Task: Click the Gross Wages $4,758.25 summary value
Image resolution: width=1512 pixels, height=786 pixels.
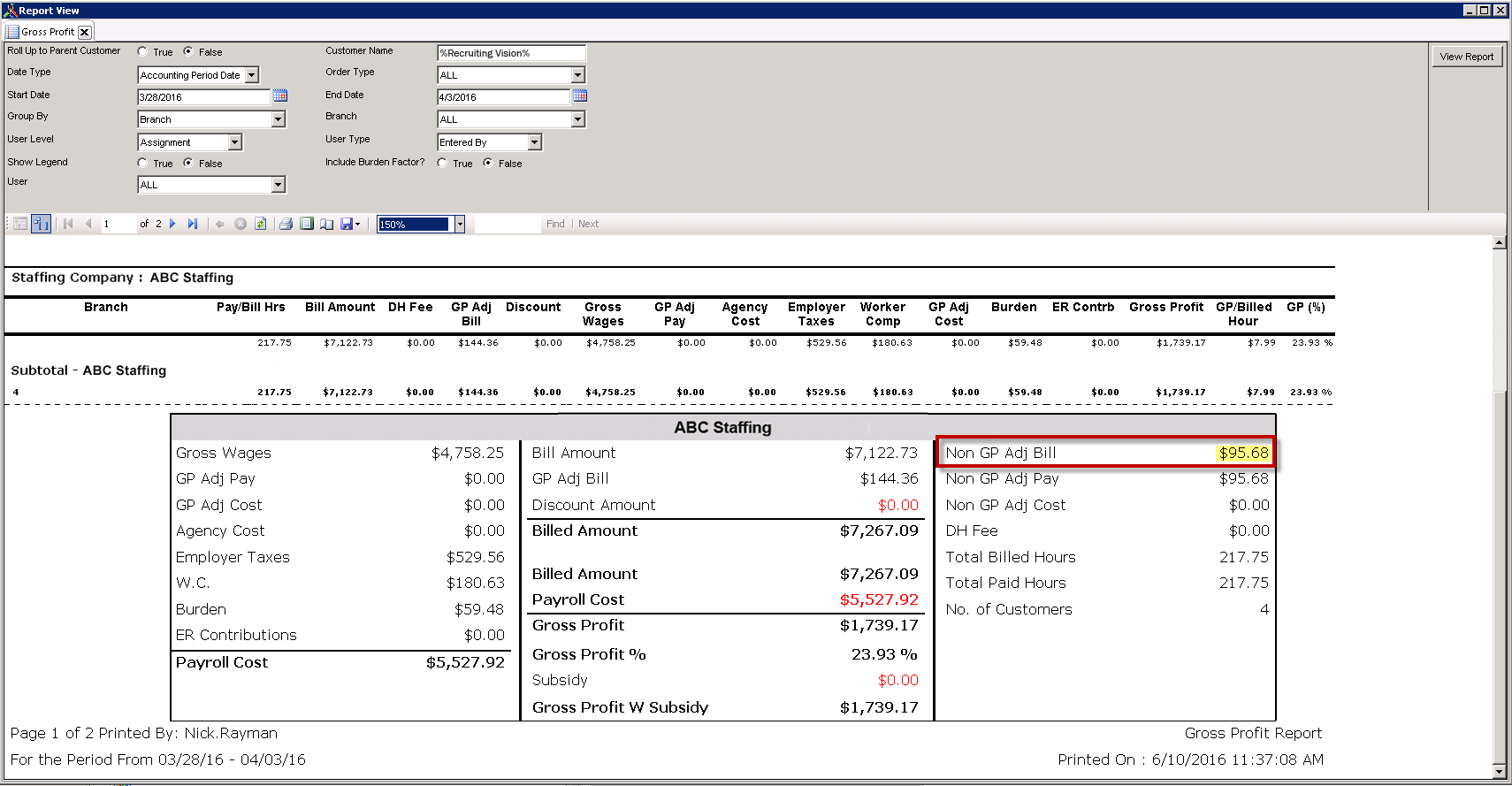Action: point(468,453)
